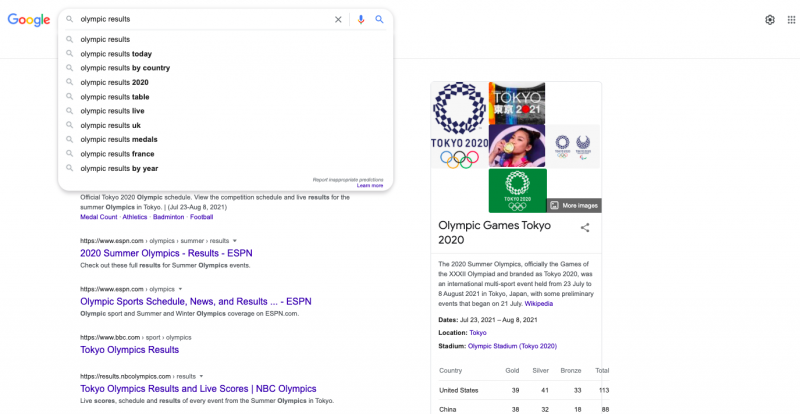This screenshot has width=800, height=414.
Task: Click the United States row in the medal table
Action: pos(524,391)
